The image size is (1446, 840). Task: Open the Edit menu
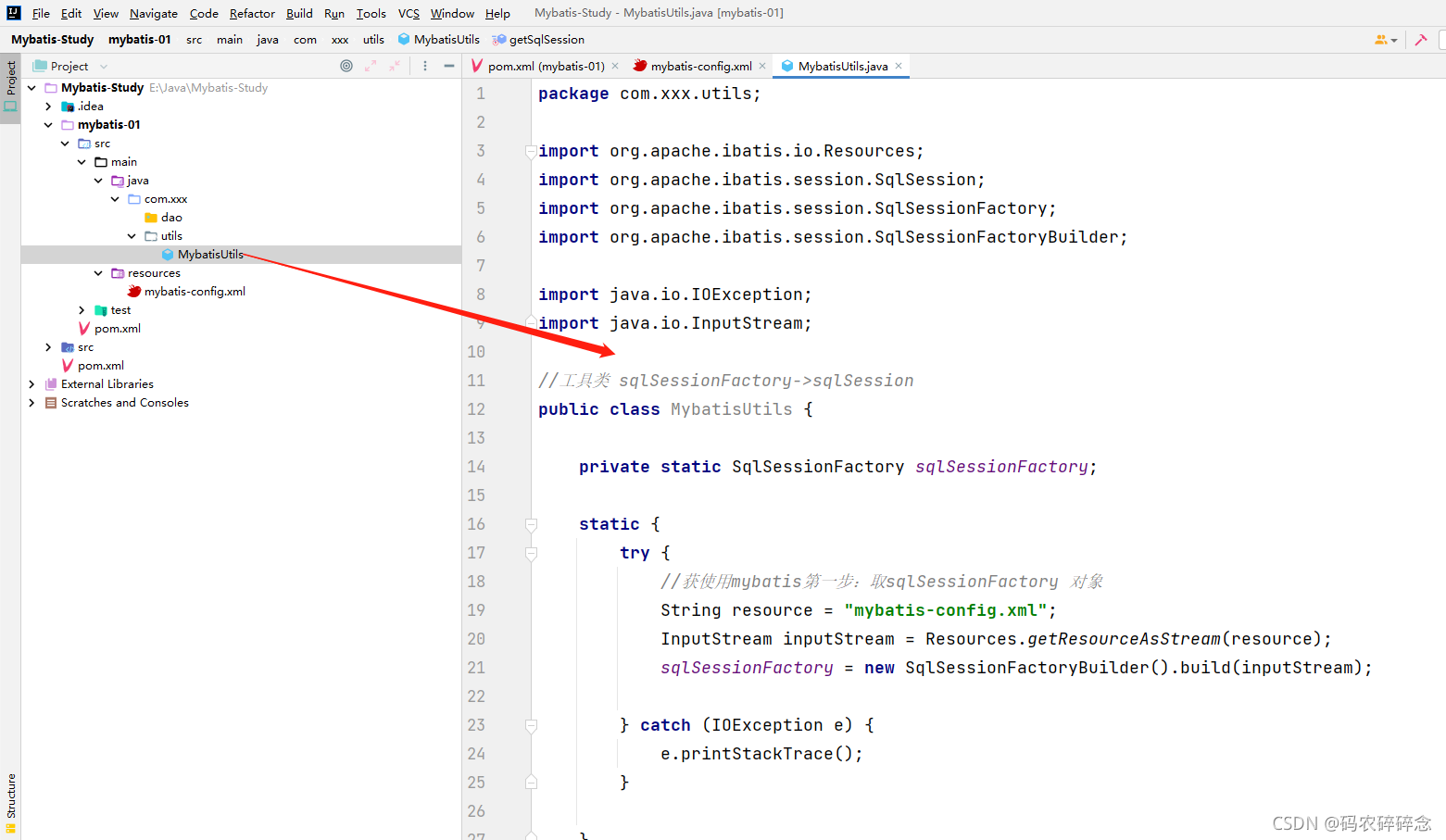pyautogui.click(x=71, y=13)
